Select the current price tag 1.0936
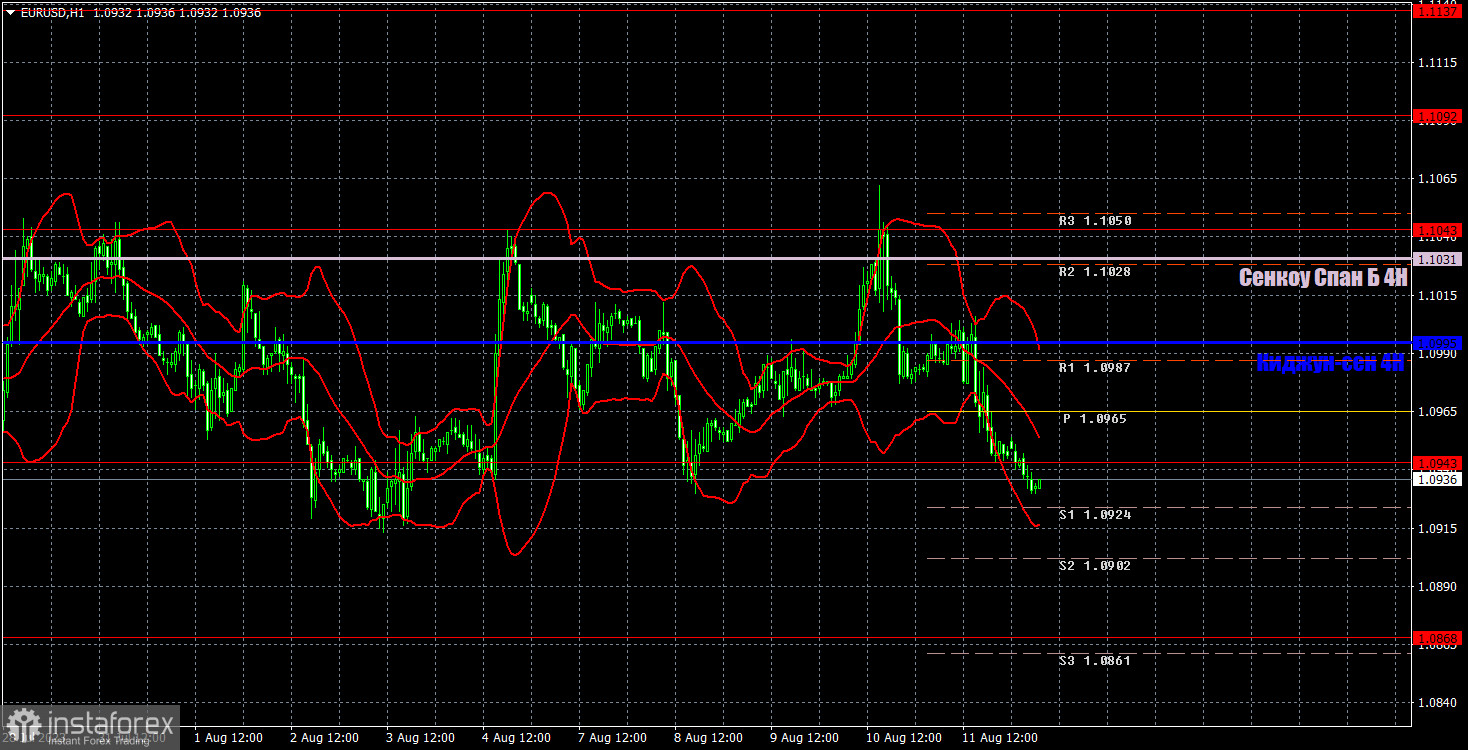Screen dimensions: 1468x750 [1438, 480]
